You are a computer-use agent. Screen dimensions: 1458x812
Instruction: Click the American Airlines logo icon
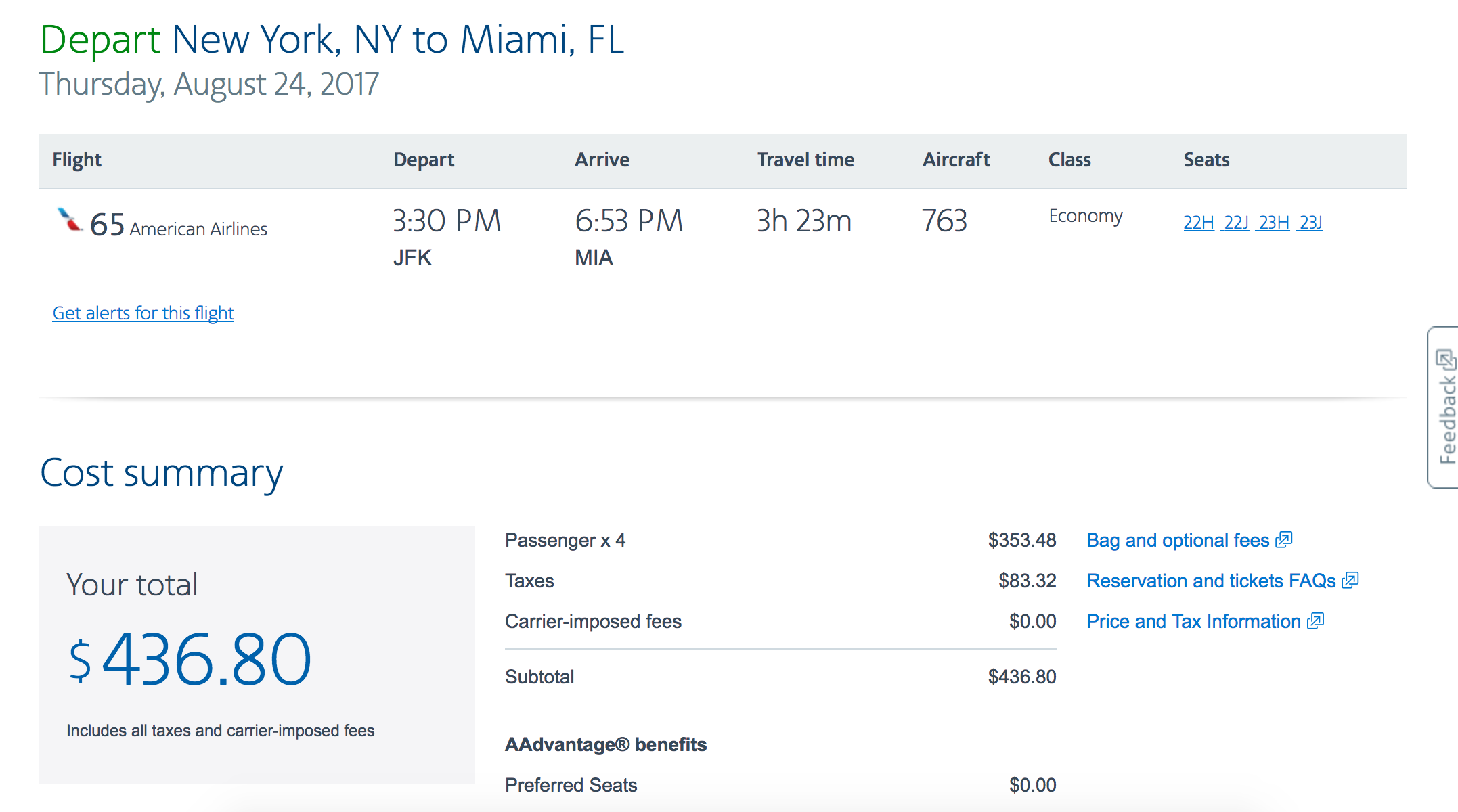(69, 220)
